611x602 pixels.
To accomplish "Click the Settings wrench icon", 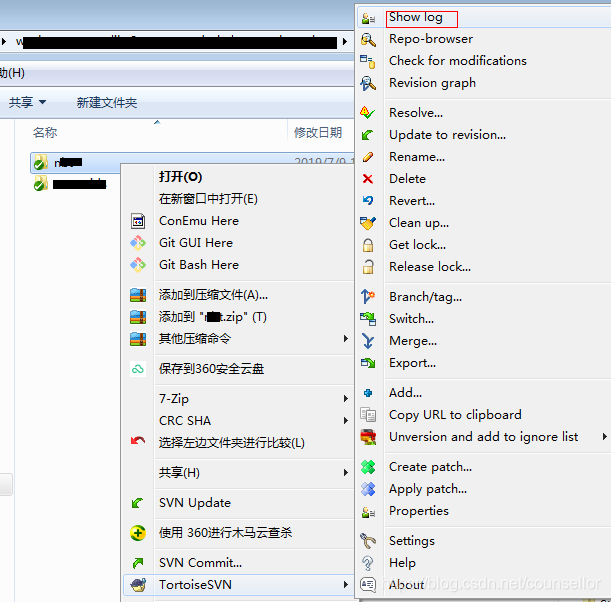I will [x=368, y=541].
